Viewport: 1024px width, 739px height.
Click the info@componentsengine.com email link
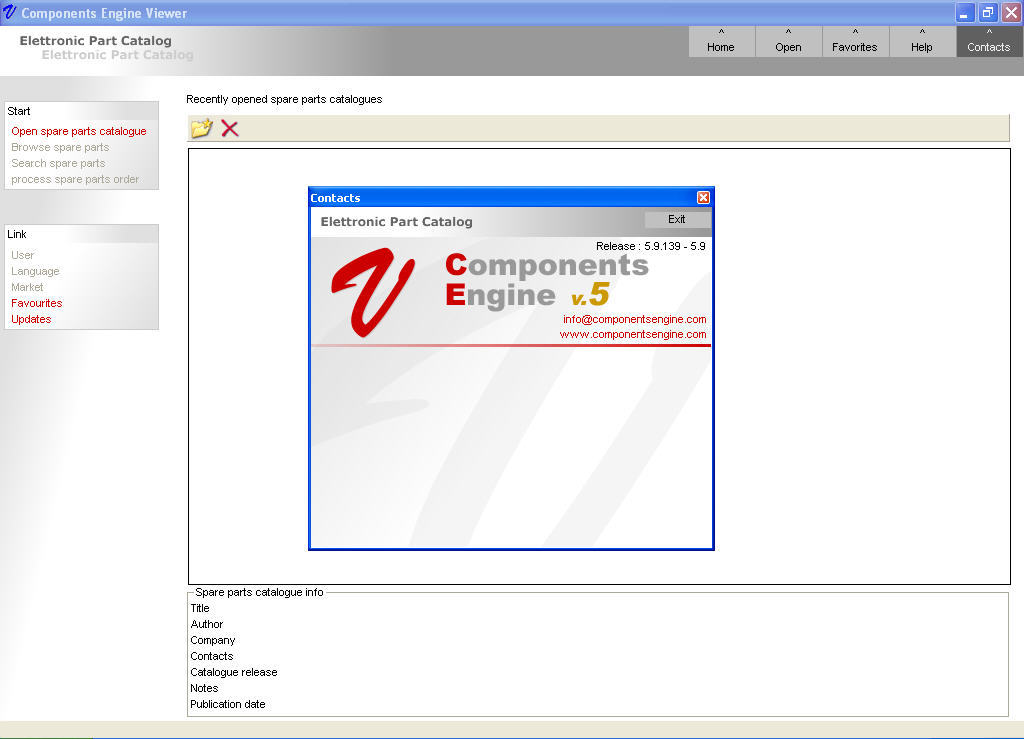[635, 319]
